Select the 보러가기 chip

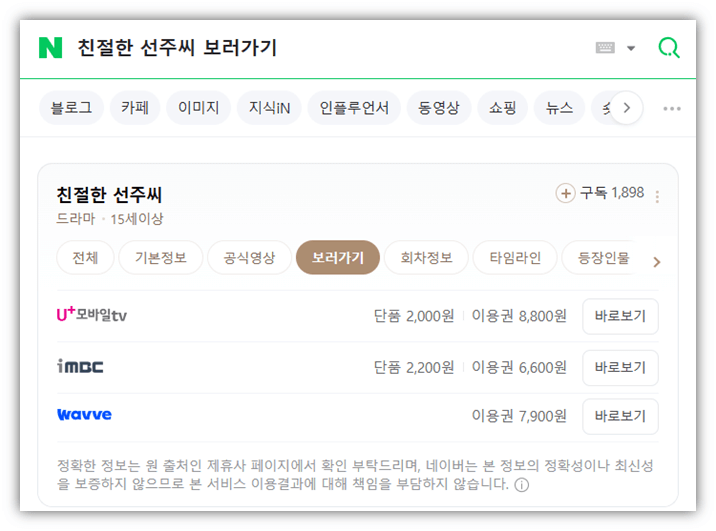click(x=338, y=258)
